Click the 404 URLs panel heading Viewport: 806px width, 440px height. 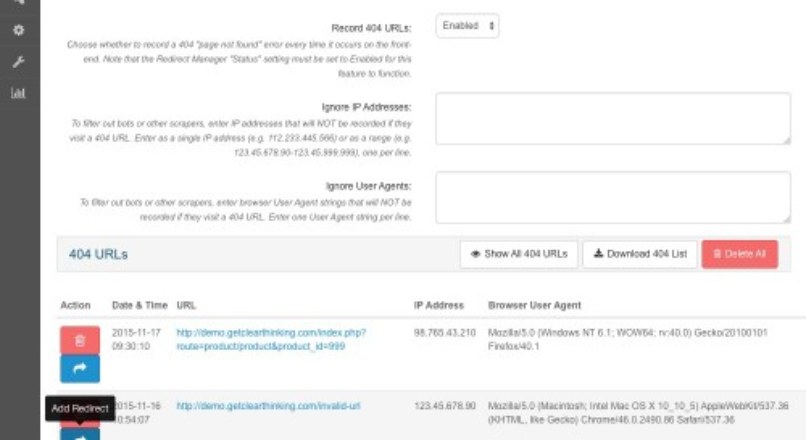98,254
